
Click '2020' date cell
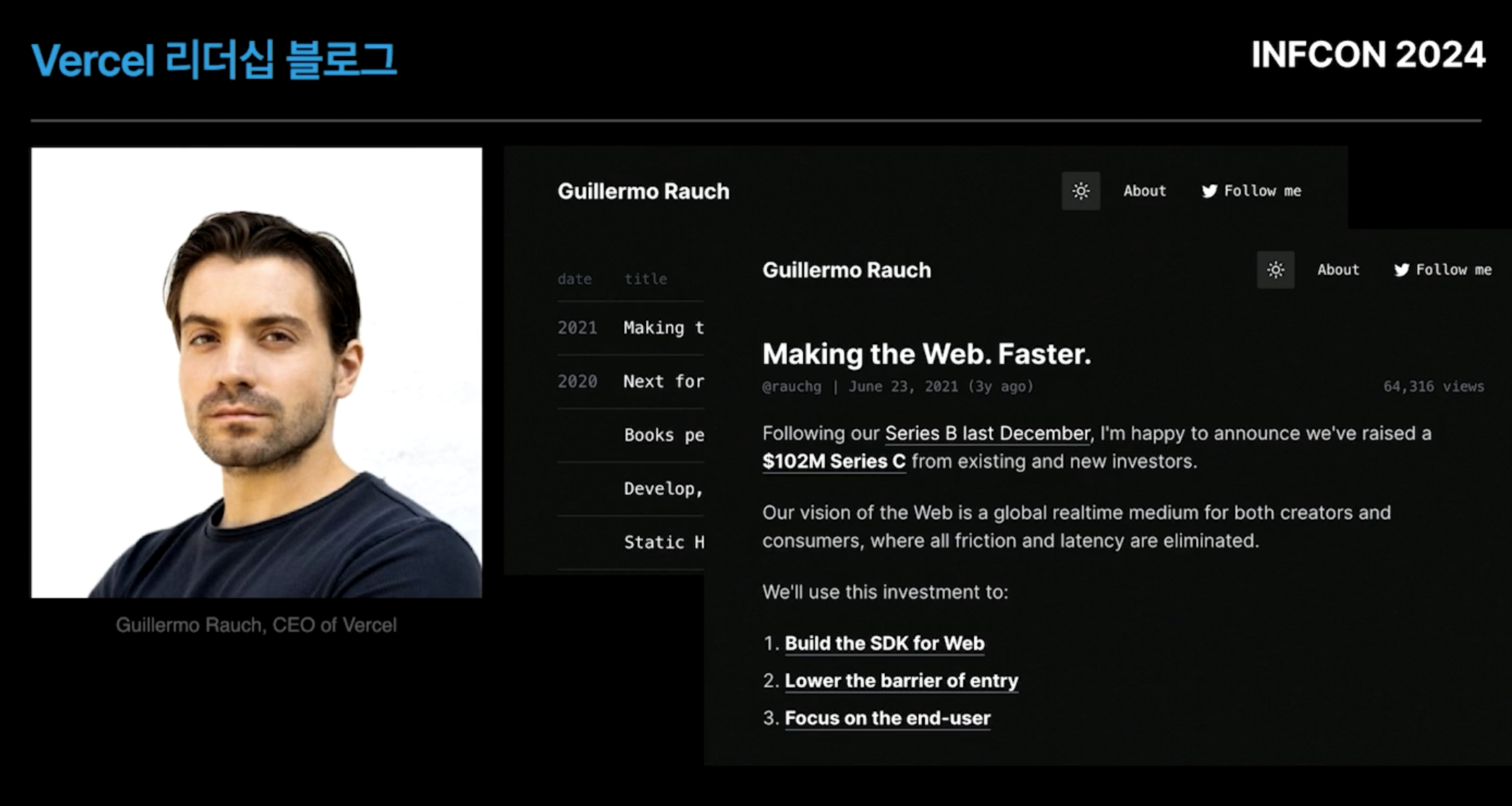click(577, 382)
